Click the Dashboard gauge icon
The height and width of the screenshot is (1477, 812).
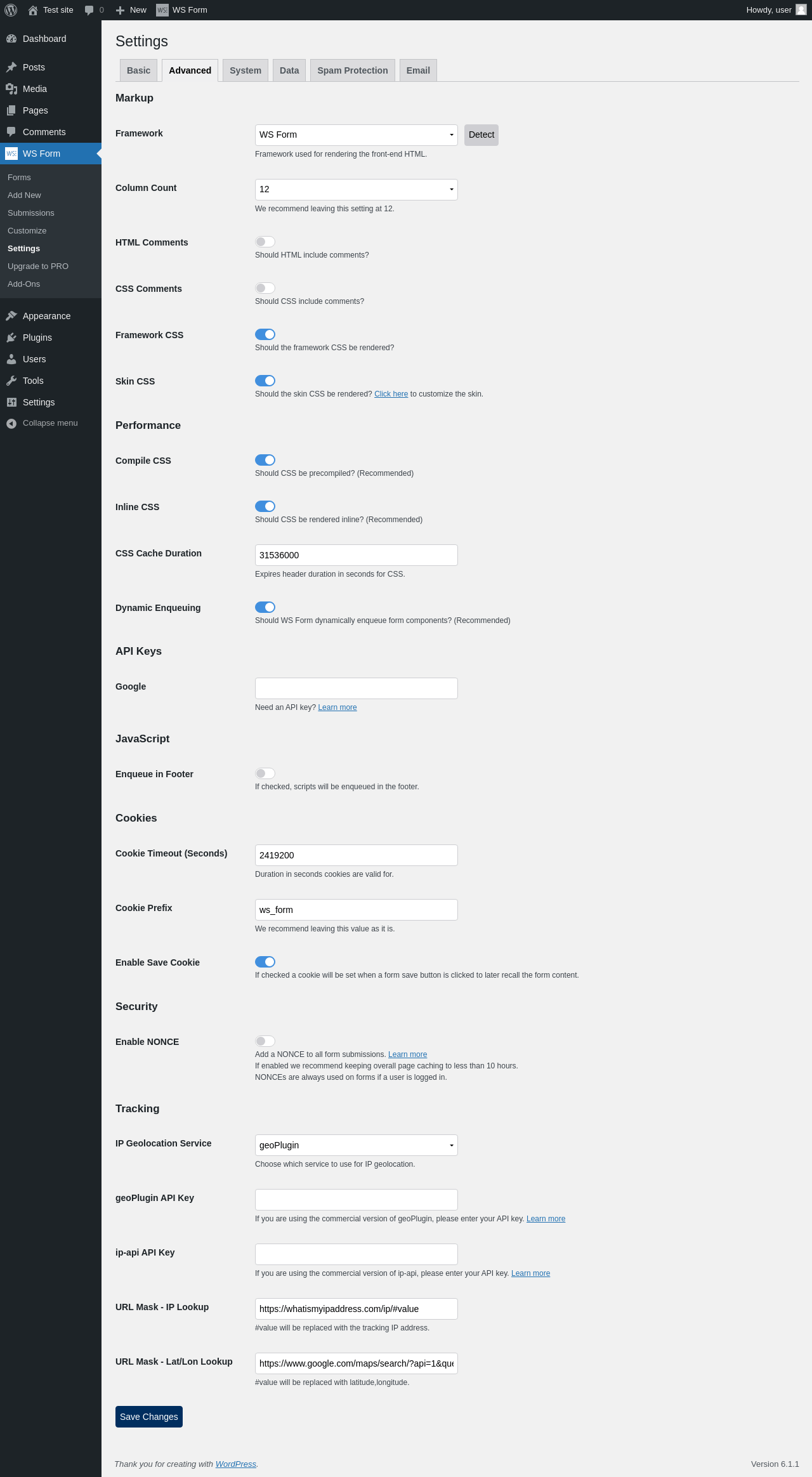[x=11, y=39]
